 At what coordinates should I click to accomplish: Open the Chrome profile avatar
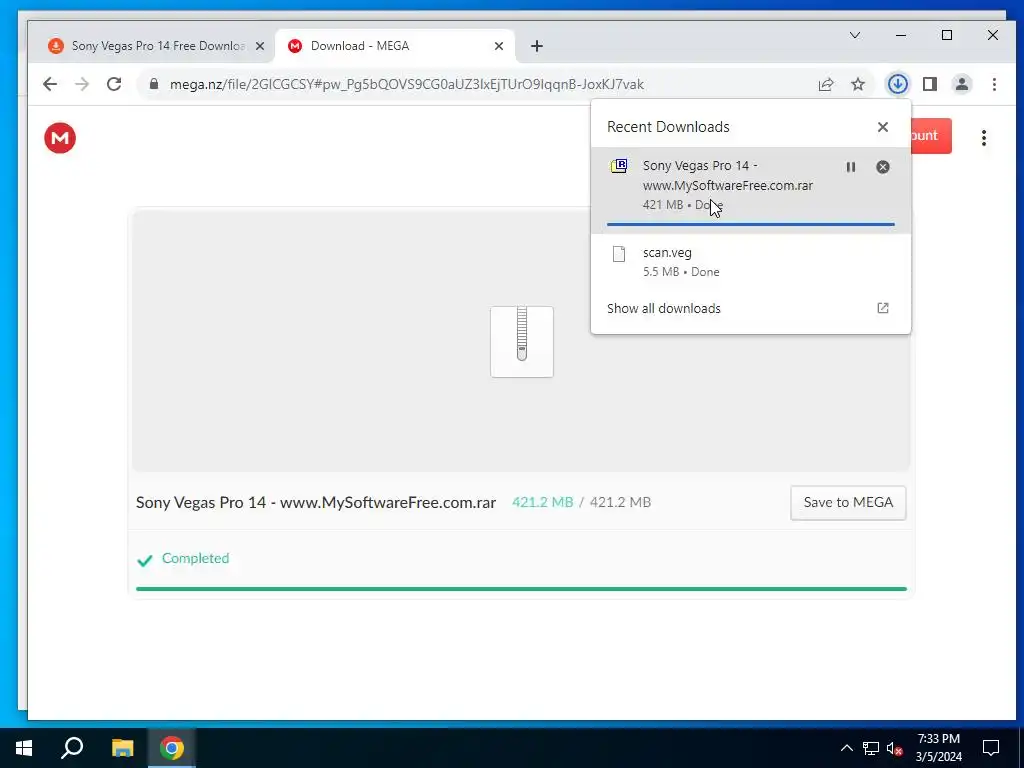[x=961, y=84]
